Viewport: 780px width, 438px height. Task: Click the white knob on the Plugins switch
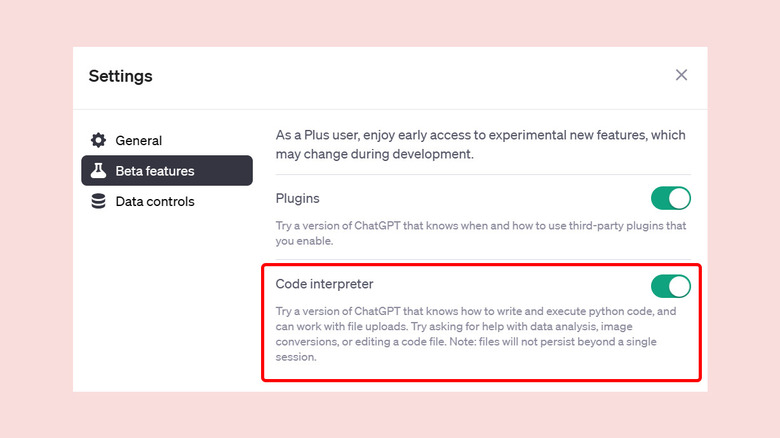(x=679, y=198)
